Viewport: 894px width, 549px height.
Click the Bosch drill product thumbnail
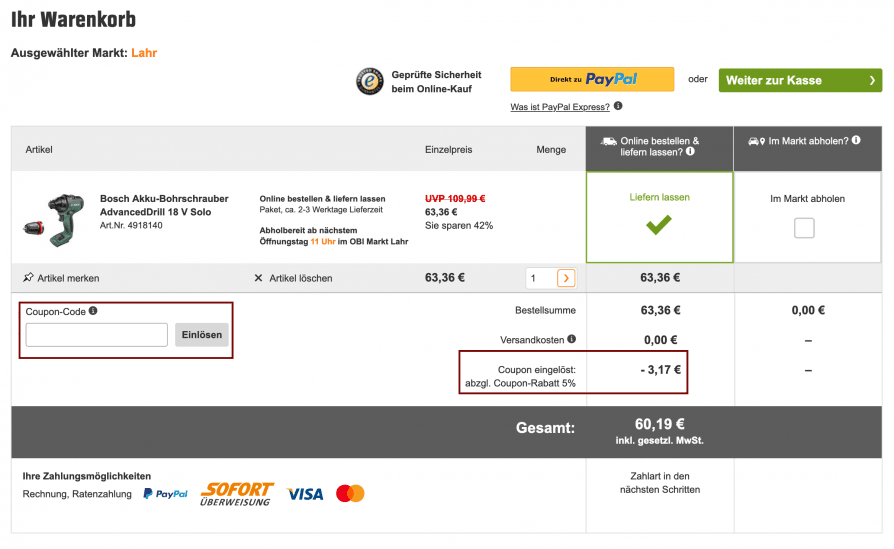coord(54,220)
